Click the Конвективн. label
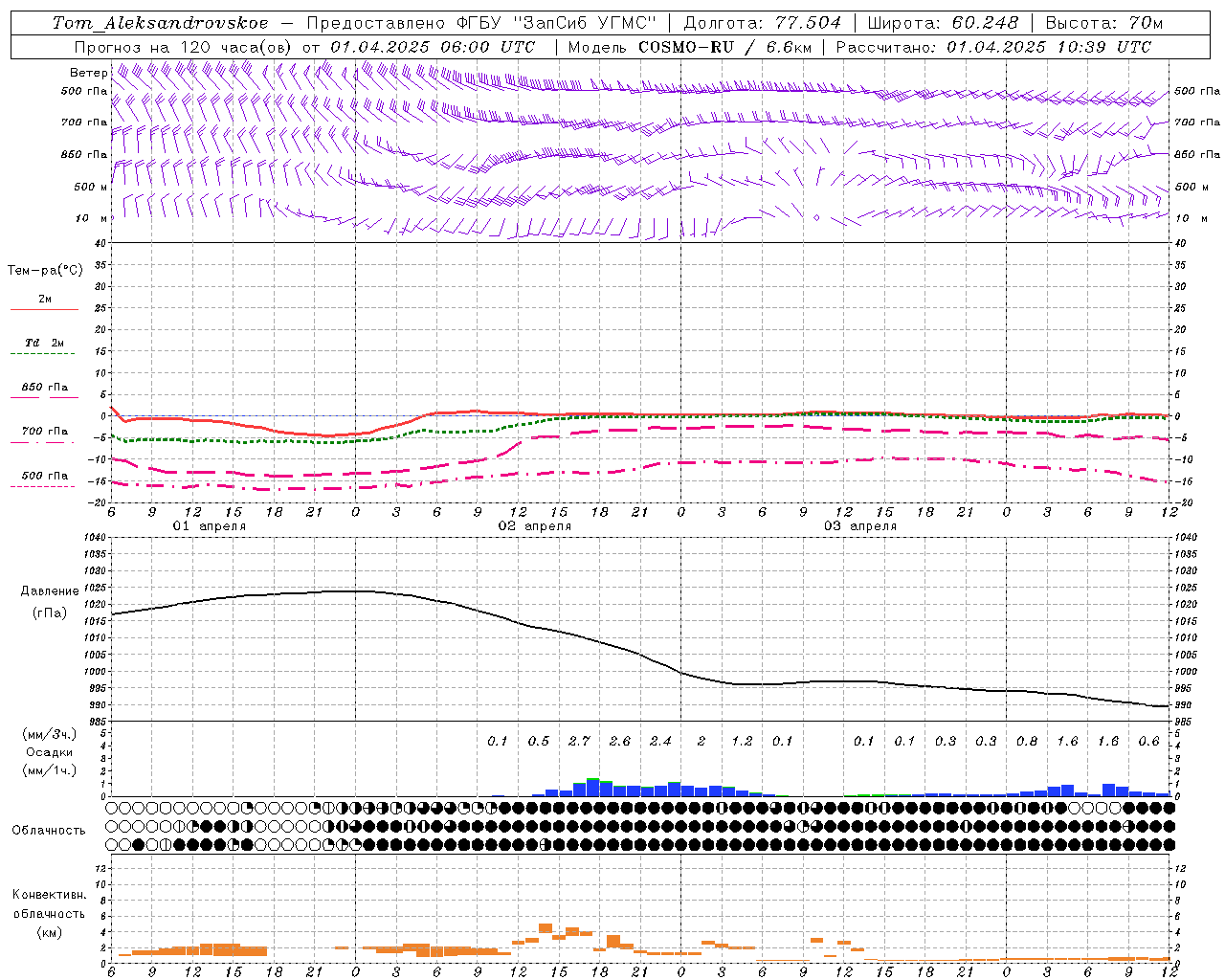1225x980 pixels. tap(50, 895)
